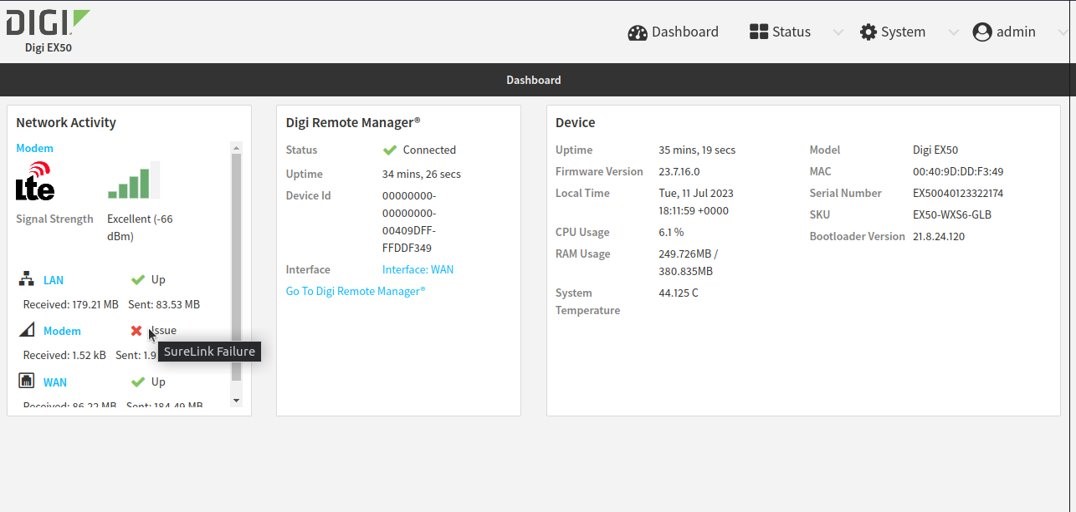Click Bootloader Version 21.8.24.120

point(939,236)
